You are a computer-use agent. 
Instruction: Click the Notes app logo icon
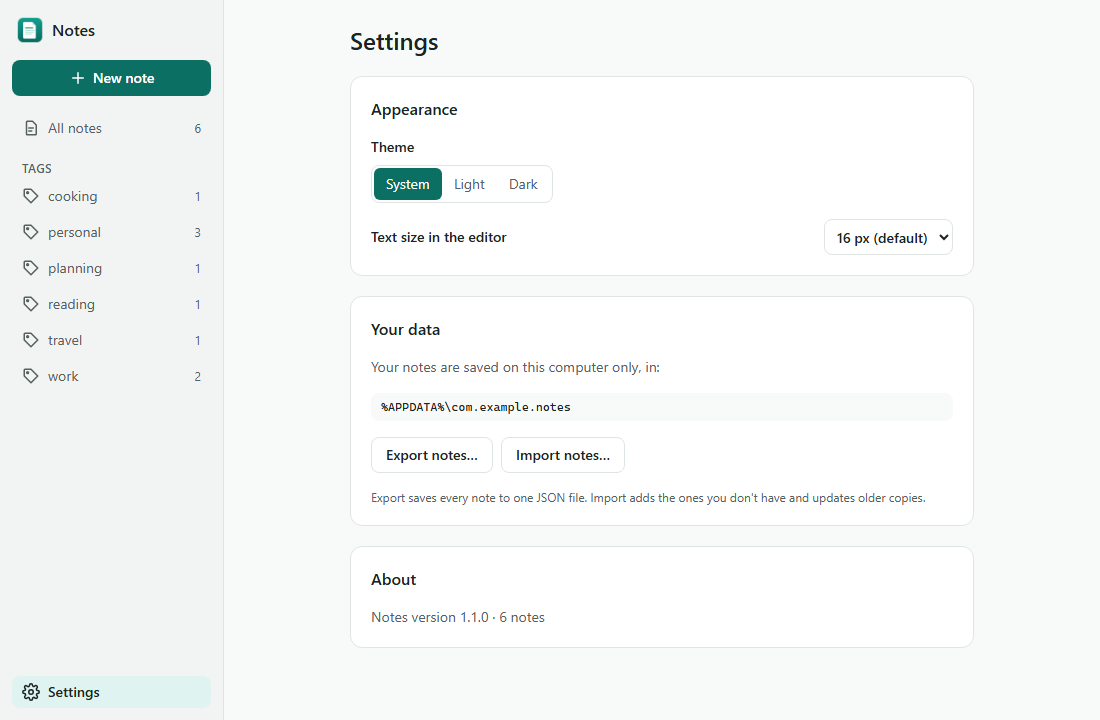point(29,30)
